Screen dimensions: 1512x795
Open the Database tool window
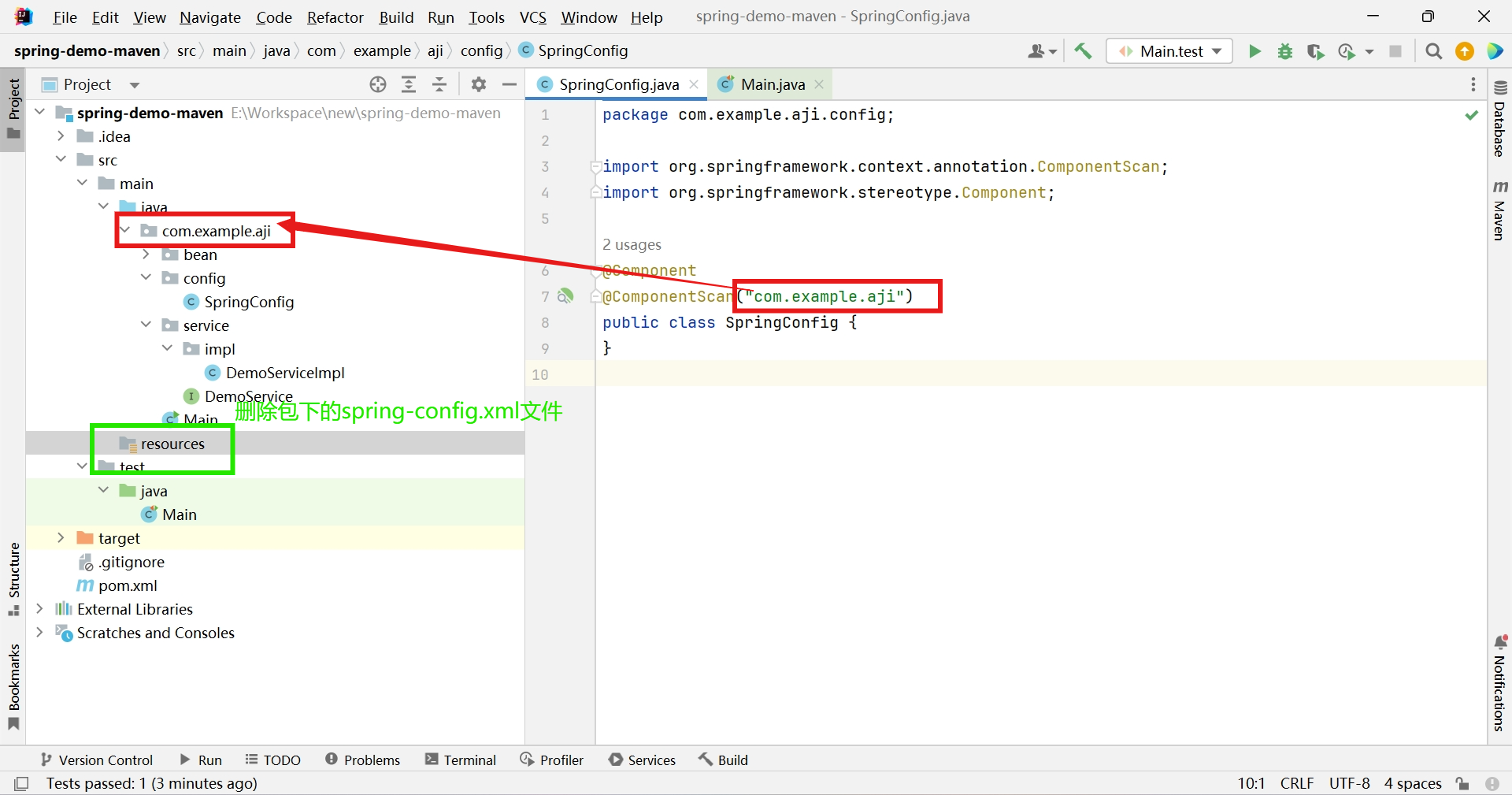(1499, 119)
